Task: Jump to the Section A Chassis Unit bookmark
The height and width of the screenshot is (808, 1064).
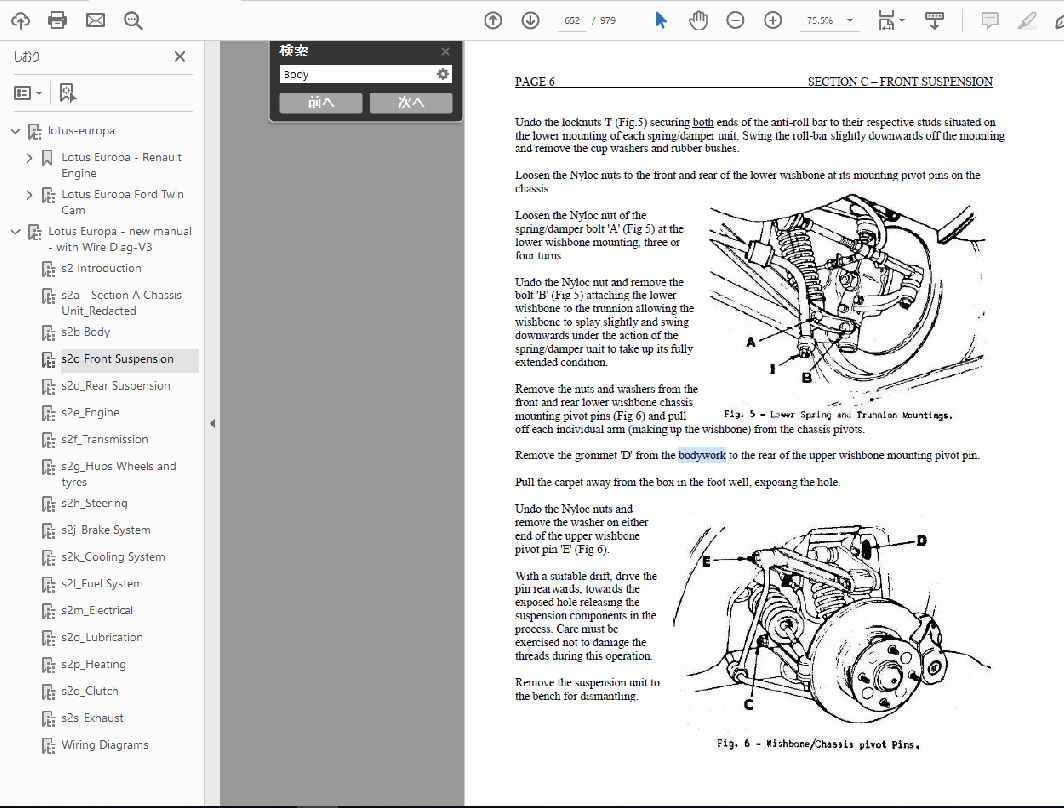Action: pyautogui.click(x=121, y=303)
